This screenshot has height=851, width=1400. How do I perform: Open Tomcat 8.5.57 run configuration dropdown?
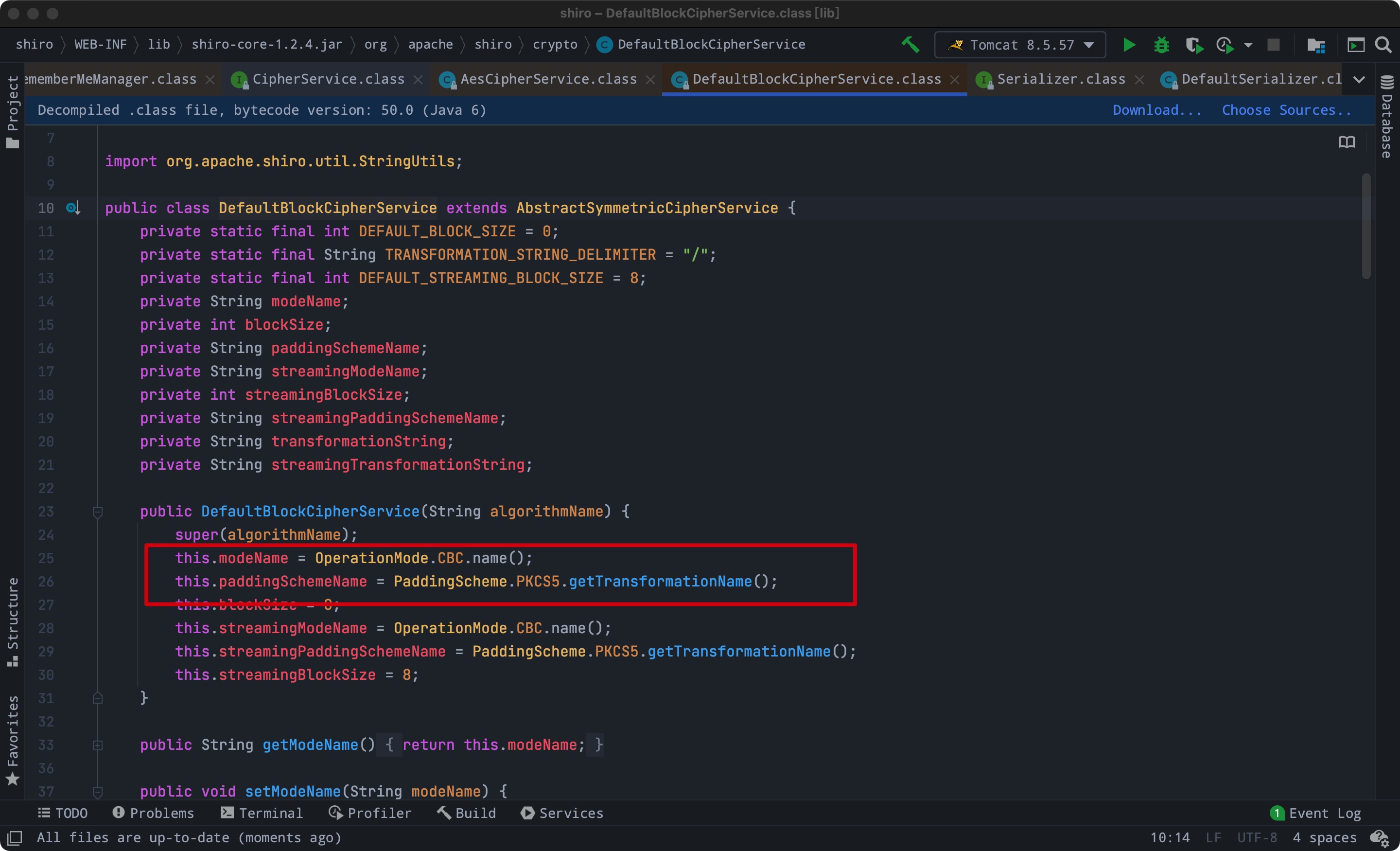click(1020, 44)
